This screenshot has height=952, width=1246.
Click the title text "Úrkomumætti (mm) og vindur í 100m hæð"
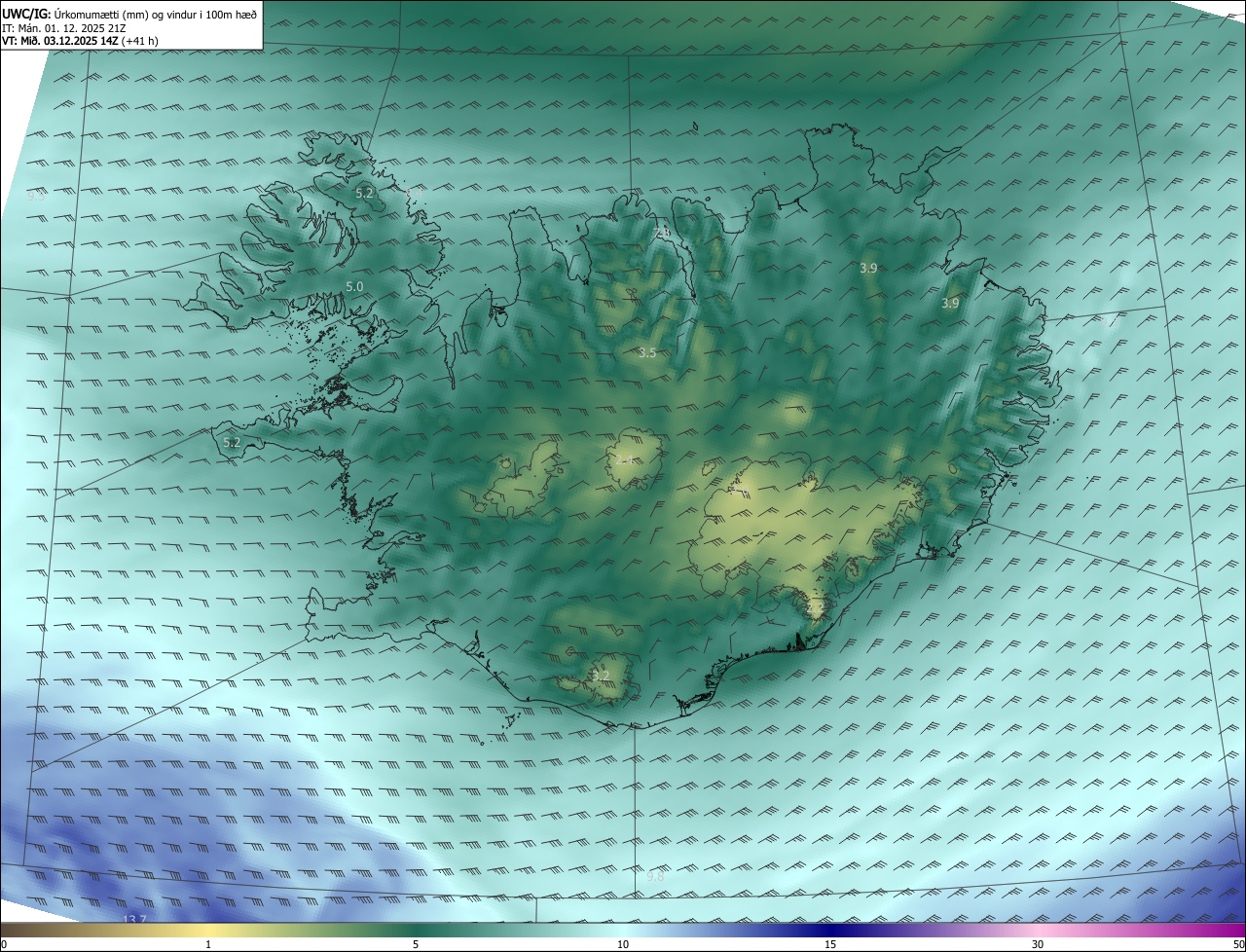156,14
